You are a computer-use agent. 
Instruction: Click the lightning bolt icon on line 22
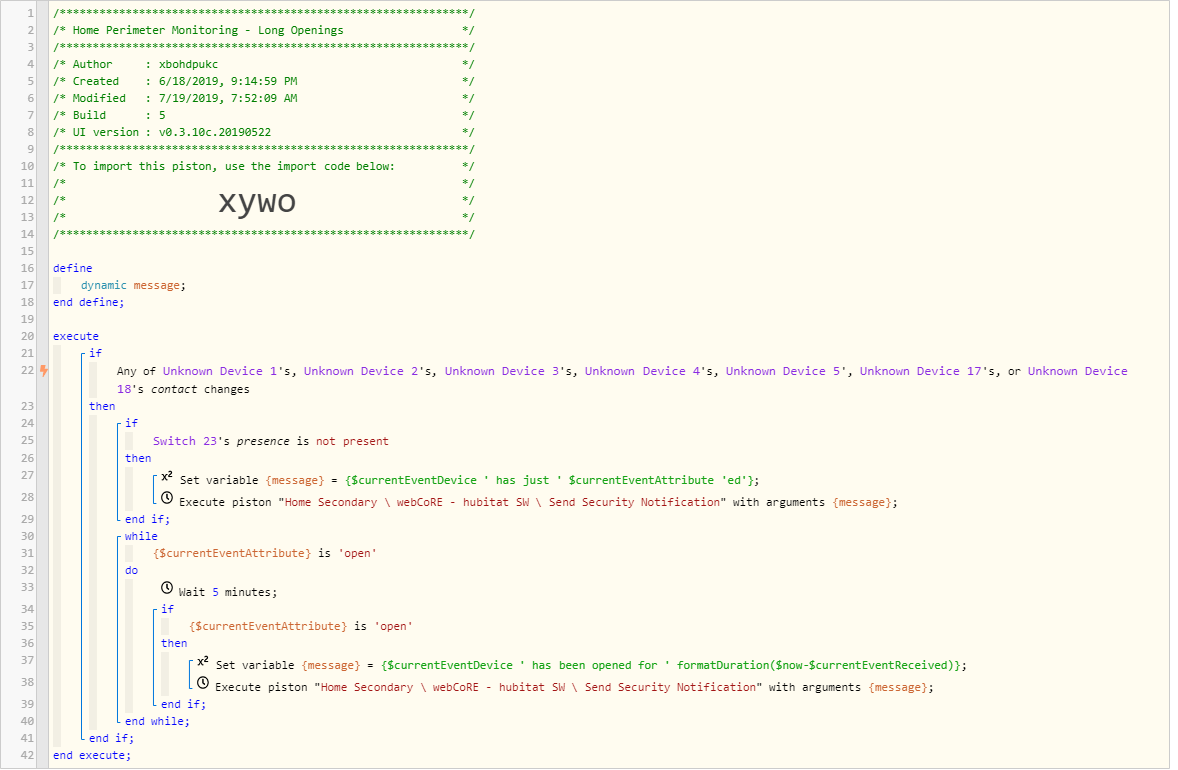(44, 370)
